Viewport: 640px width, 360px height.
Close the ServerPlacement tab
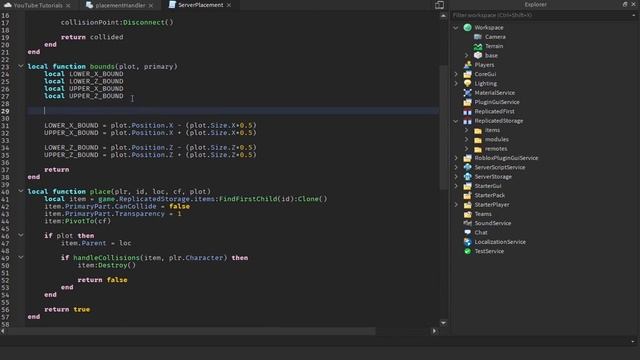pyautogui.click(x=229, y=5)
